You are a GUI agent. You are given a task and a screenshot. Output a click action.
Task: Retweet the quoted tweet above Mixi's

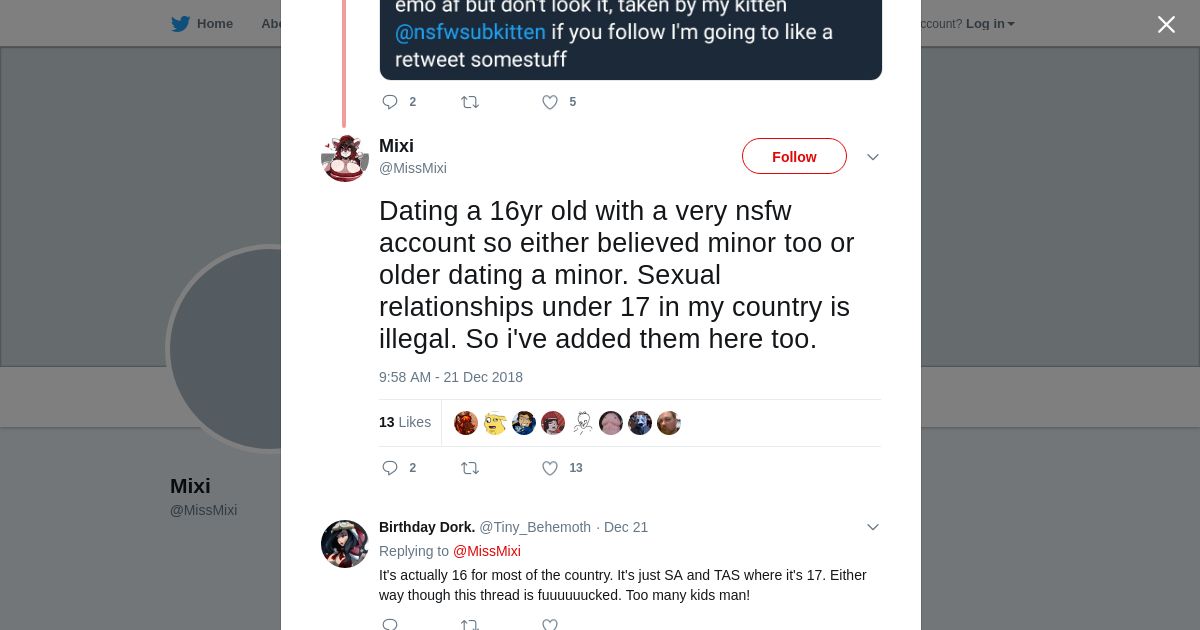point(470,102)
